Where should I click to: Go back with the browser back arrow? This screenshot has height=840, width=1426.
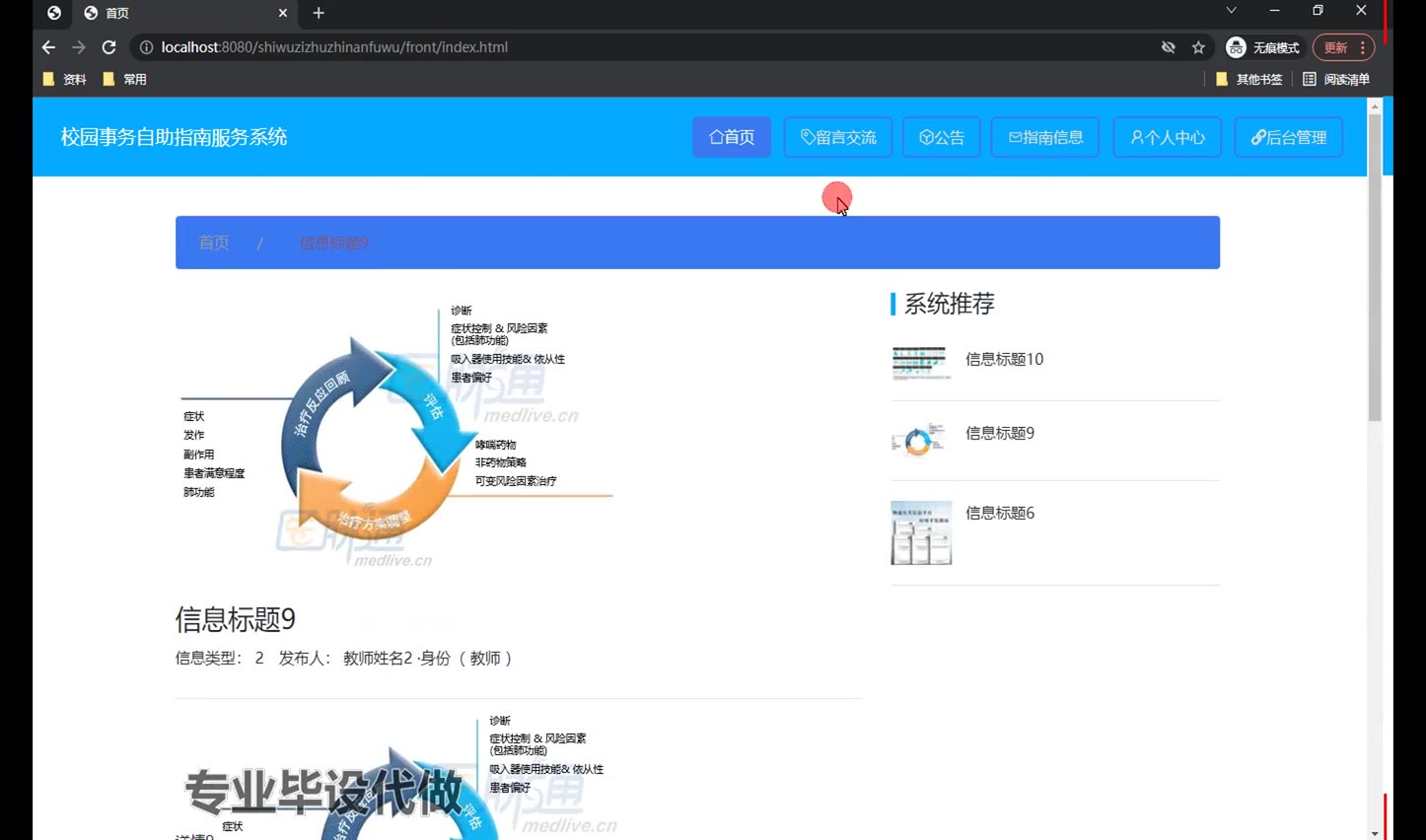tap(48, 47)
